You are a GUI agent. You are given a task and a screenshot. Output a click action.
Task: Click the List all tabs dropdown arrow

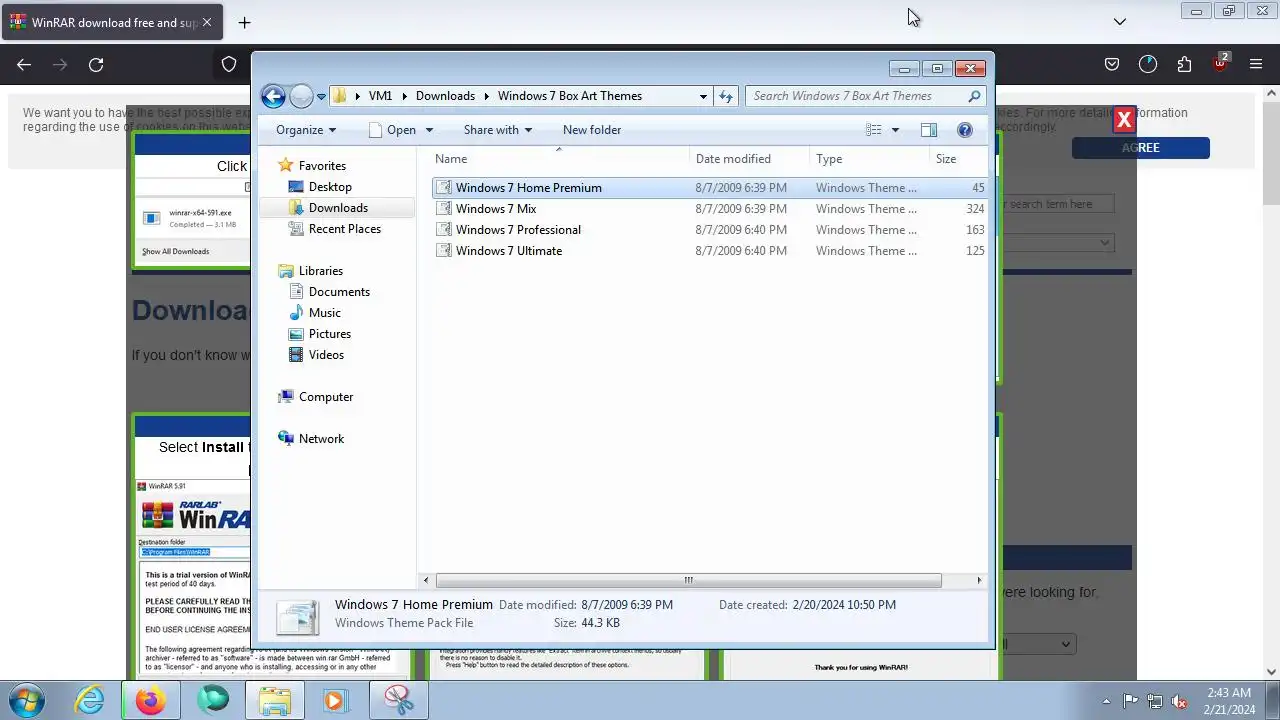coord(1120,22)
